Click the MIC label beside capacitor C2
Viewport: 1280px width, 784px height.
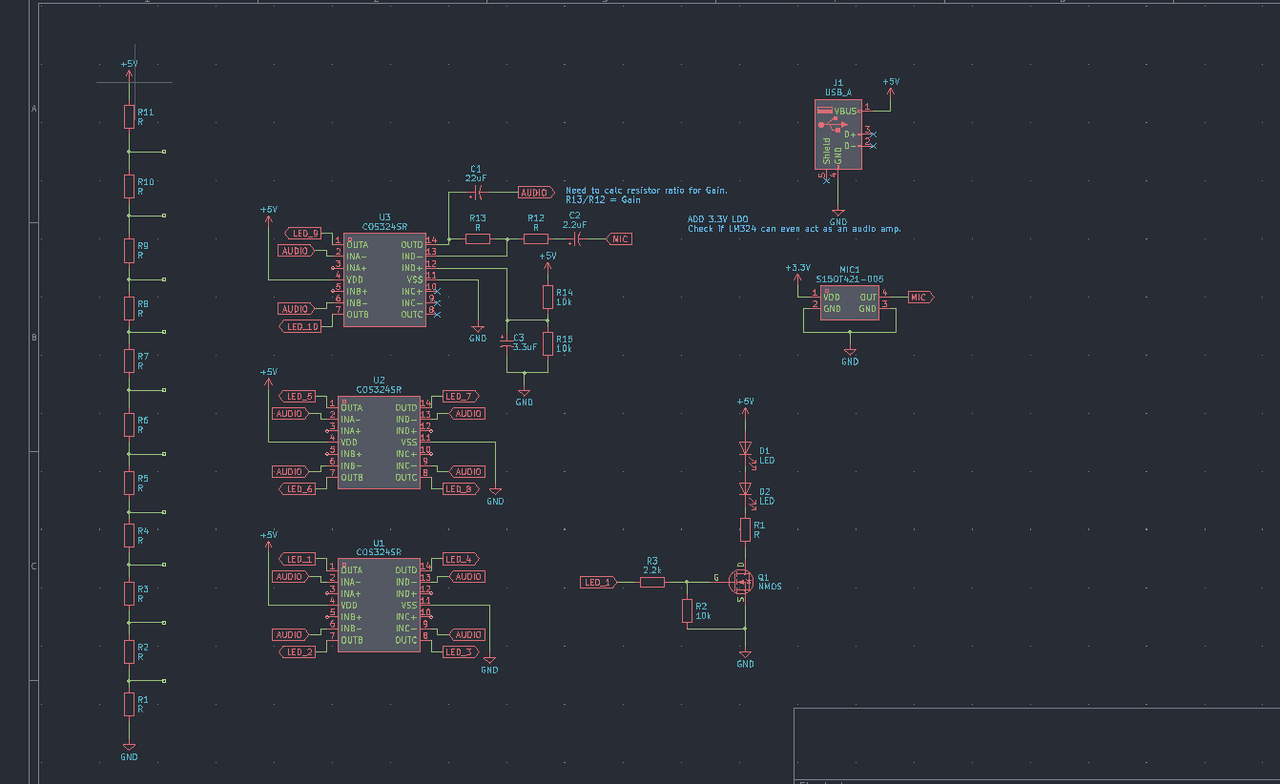point(620,239)
